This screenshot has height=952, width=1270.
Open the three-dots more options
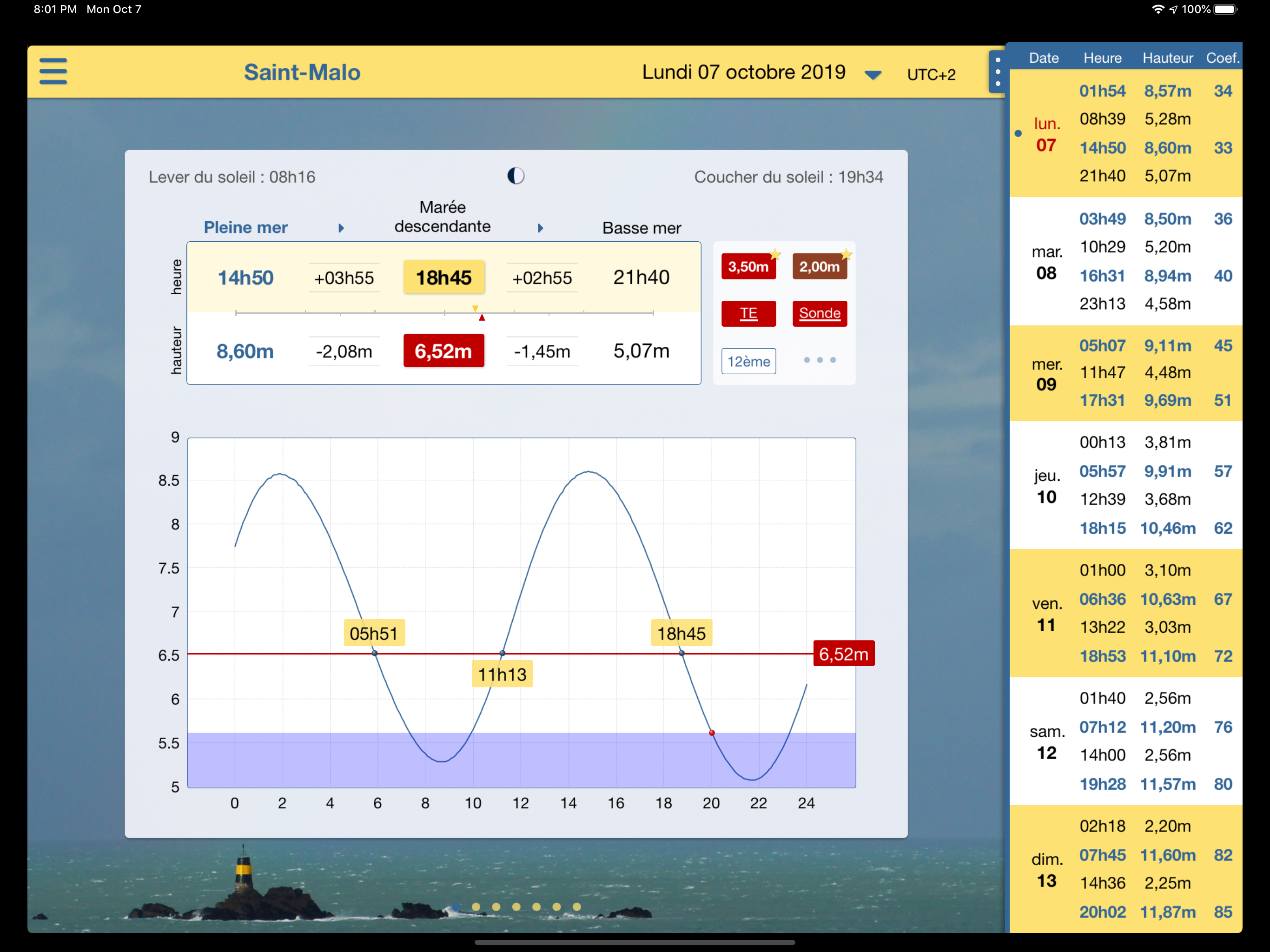click(x=819, y=360)
